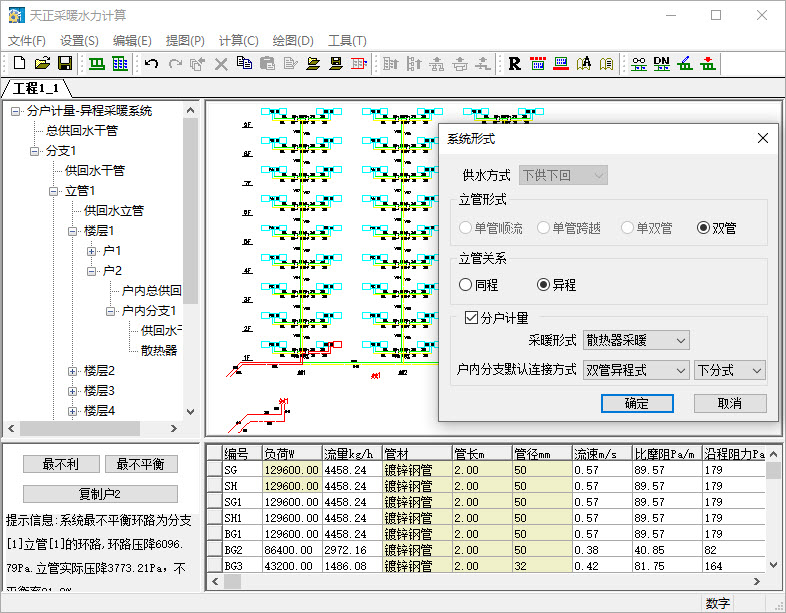Click the 最不平衡 button
Screen dimensions: 786x613
click(x=141, y=464)
